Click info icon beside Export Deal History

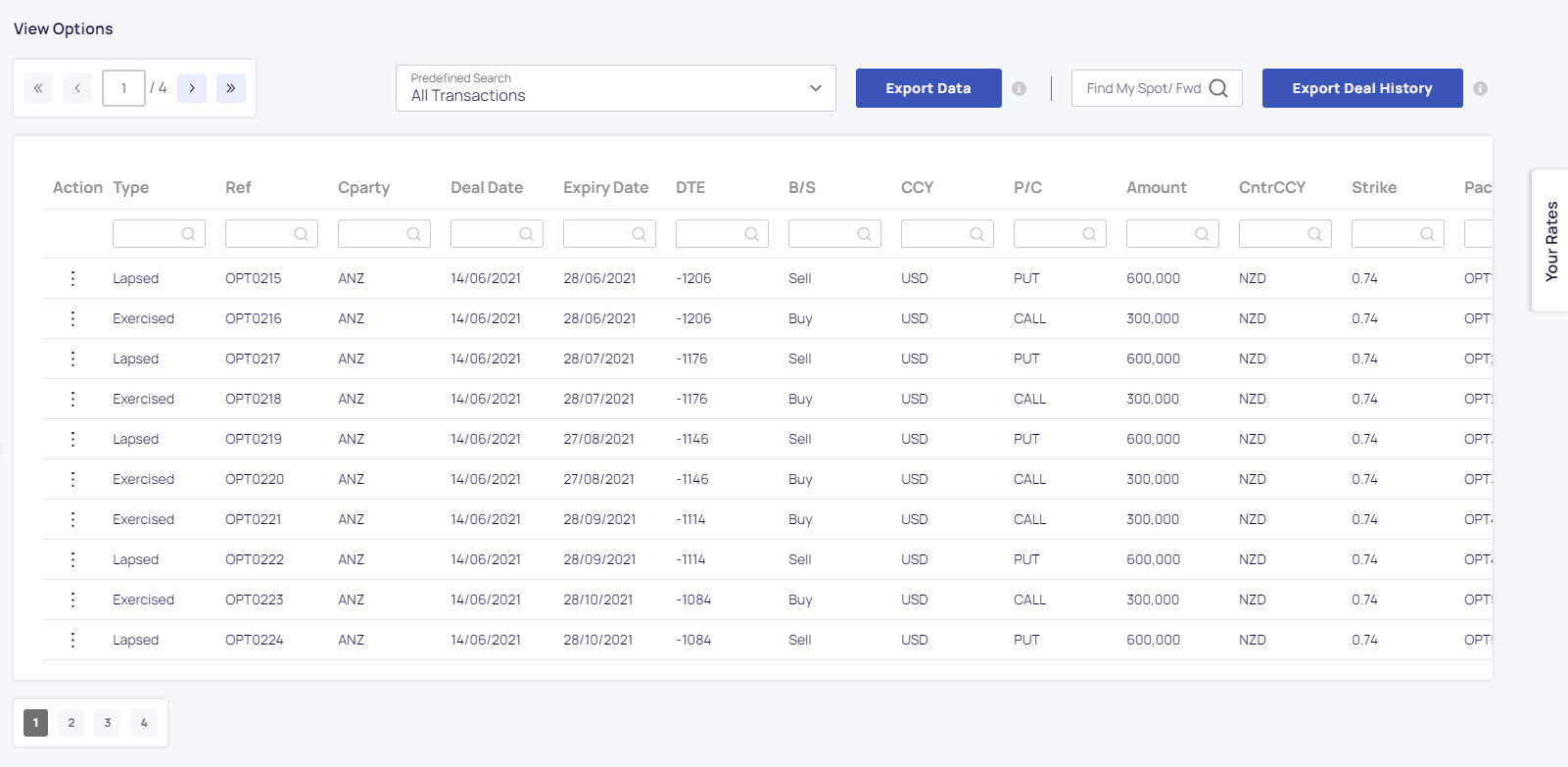coord(1481,88)
